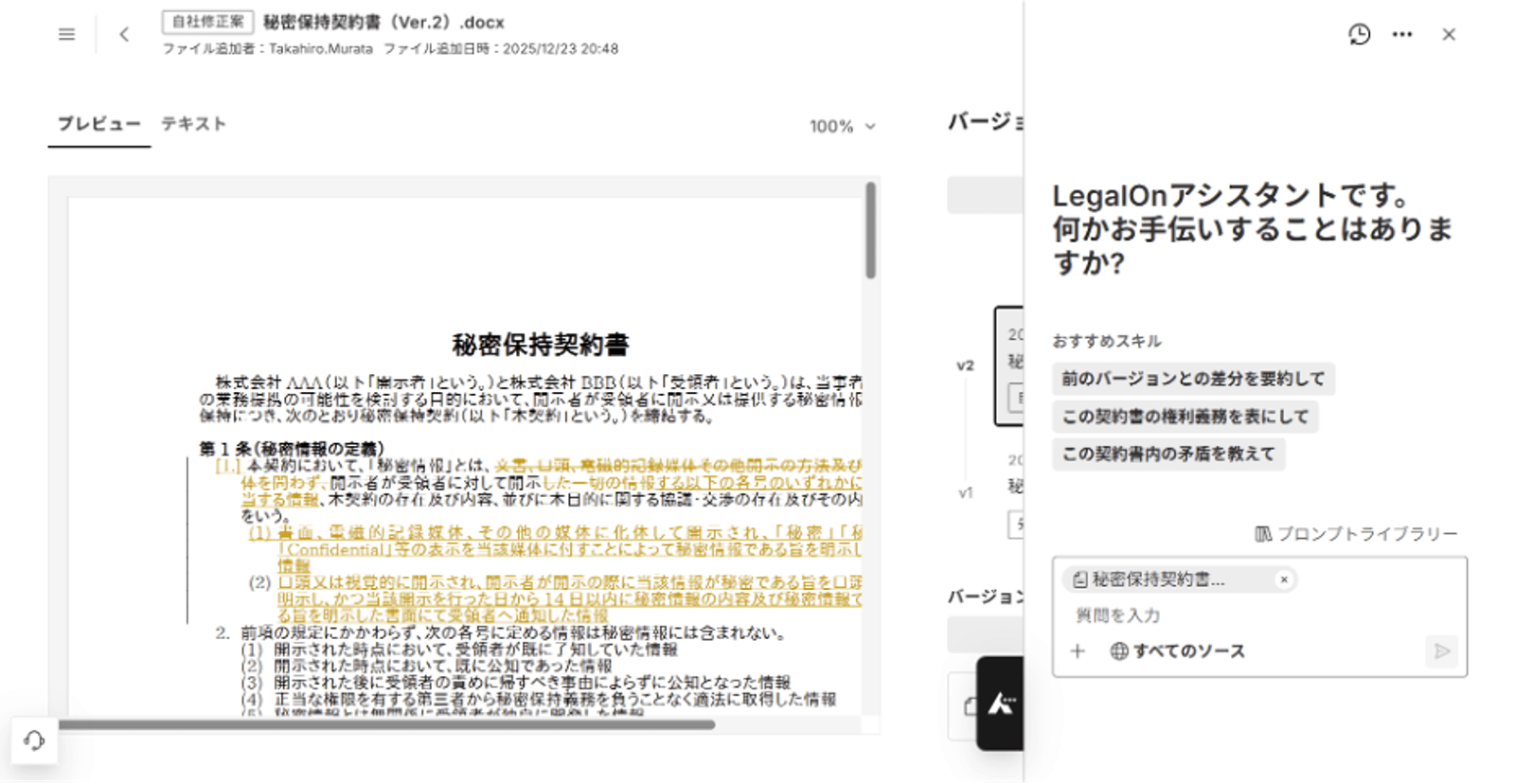Screen dimensions: 1515x784
Task: Click the support headset icon
Action: [34, 739]
